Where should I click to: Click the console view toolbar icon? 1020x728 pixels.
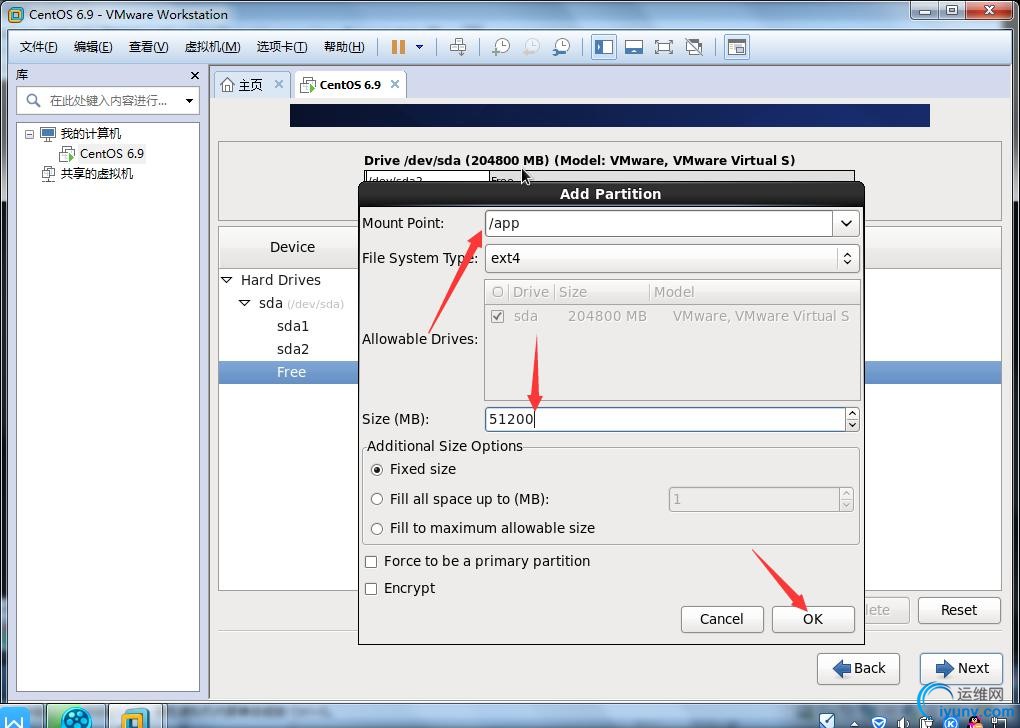pos(736,47)
